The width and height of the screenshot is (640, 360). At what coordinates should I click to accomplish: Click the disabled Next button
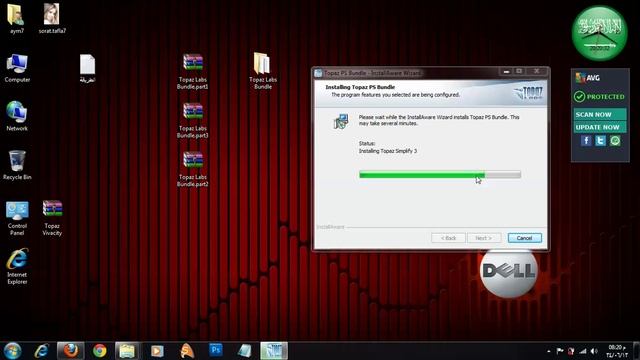pos(483,238)
